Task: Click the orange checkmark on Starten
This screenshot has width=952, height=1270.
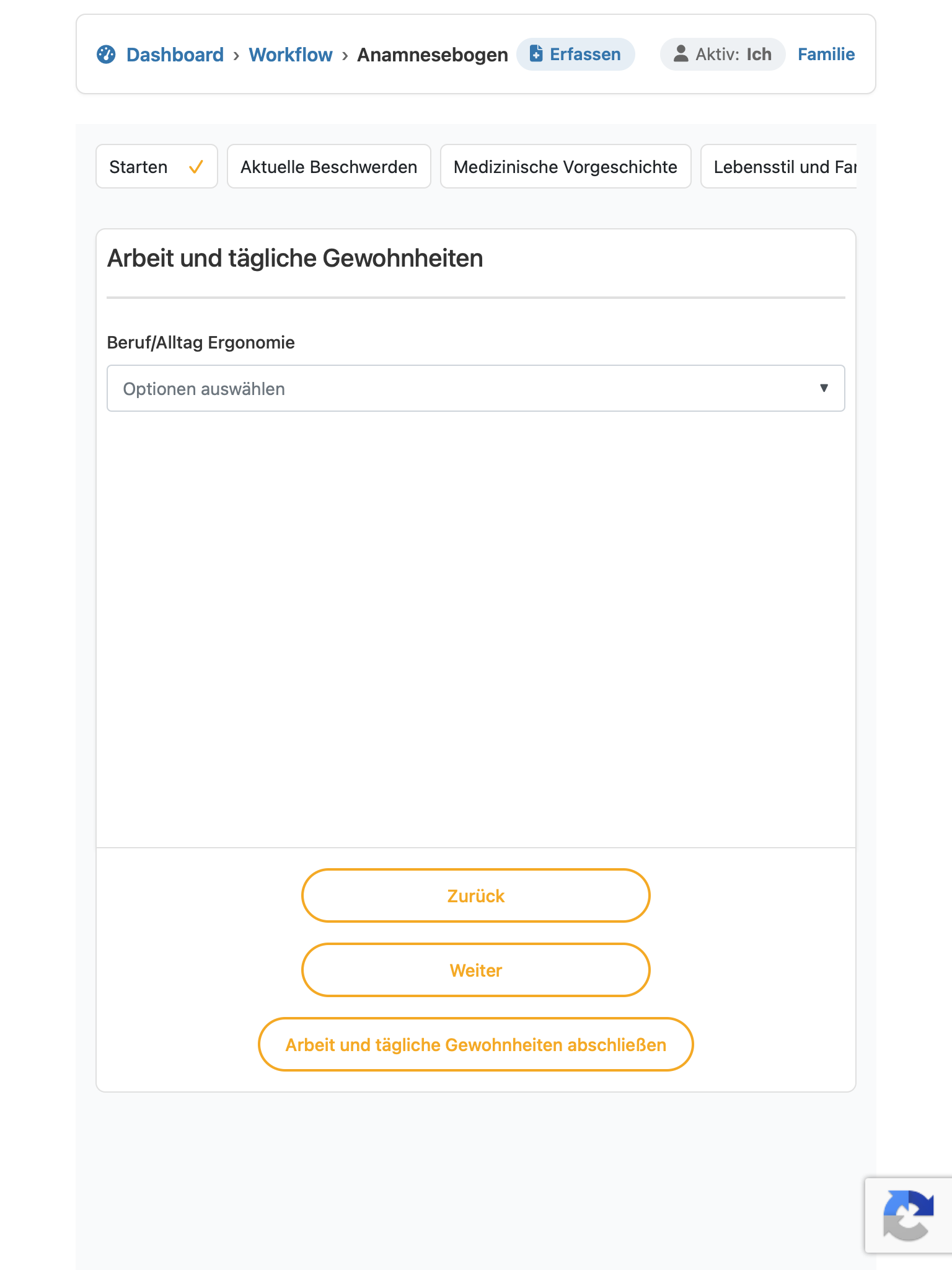Action: pyautogui.click(x=196, y=167)
